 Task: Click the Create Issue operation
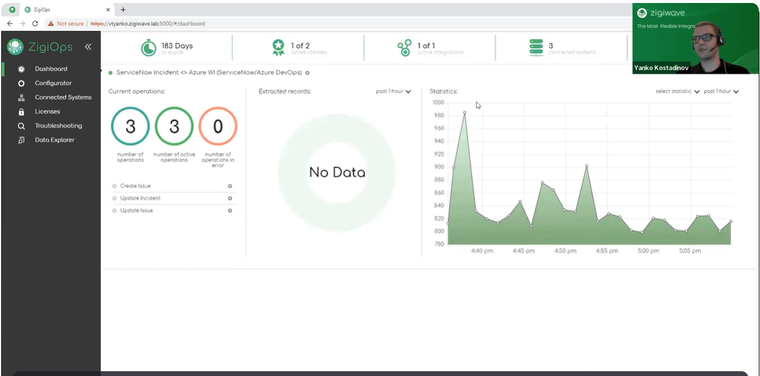click(x=135, y=186)
